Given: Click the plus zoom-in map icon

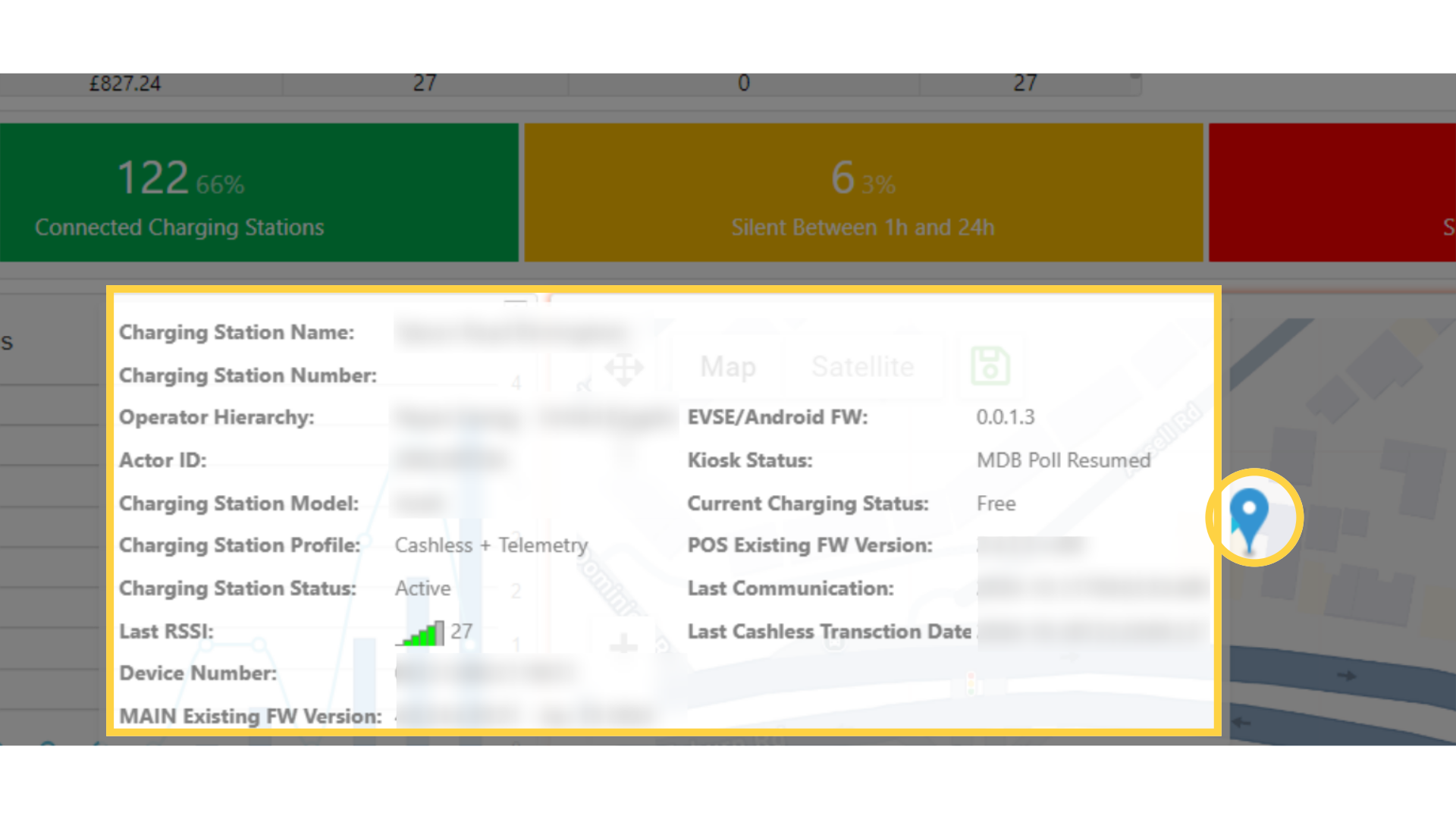Looking at the screenshot, I should 623,644.
